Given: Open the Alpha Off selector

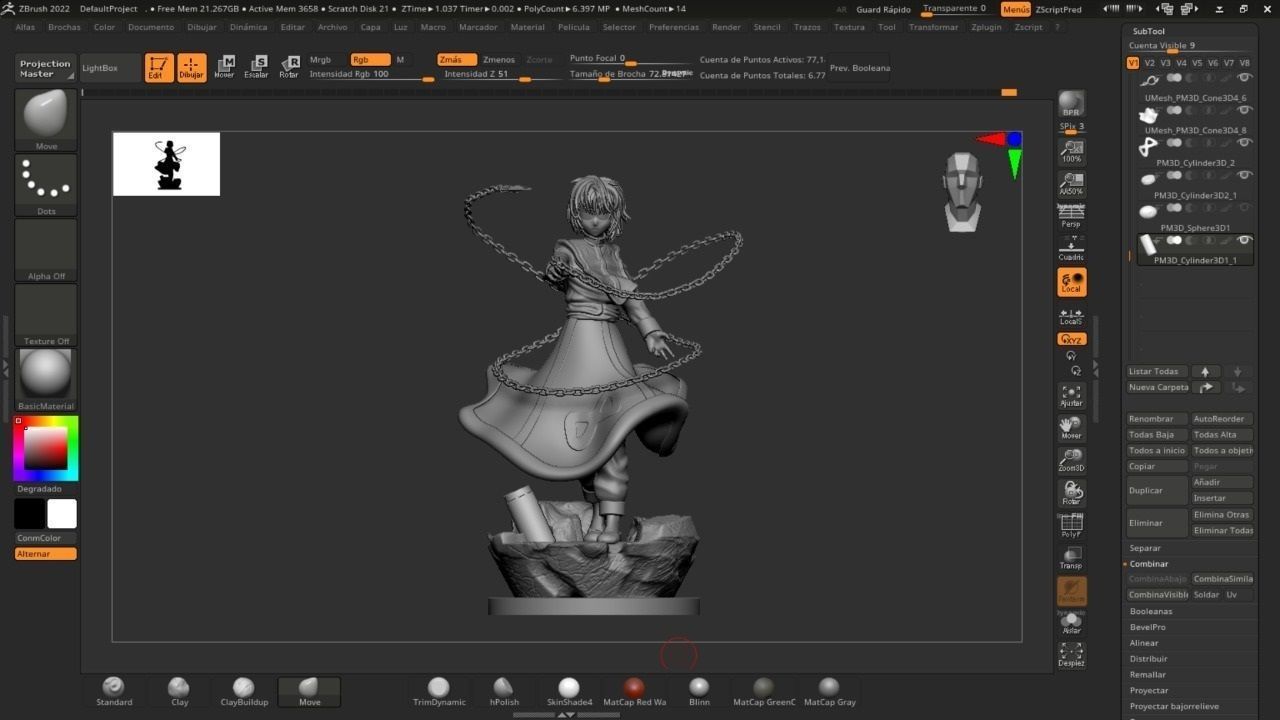Looking at the screenshot, I should point(46,250).
